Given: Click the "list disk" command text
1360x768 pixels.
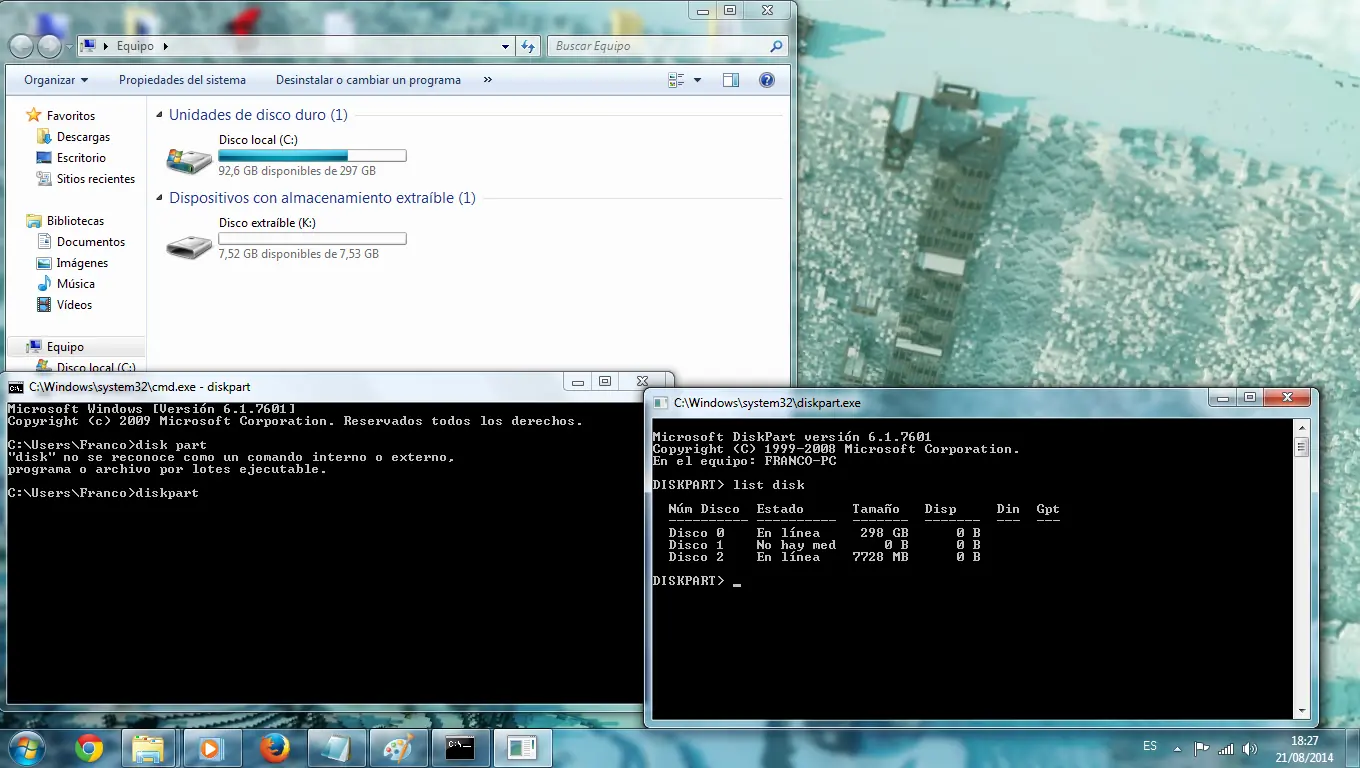Looking at the screenshot, I should point(769,485).
